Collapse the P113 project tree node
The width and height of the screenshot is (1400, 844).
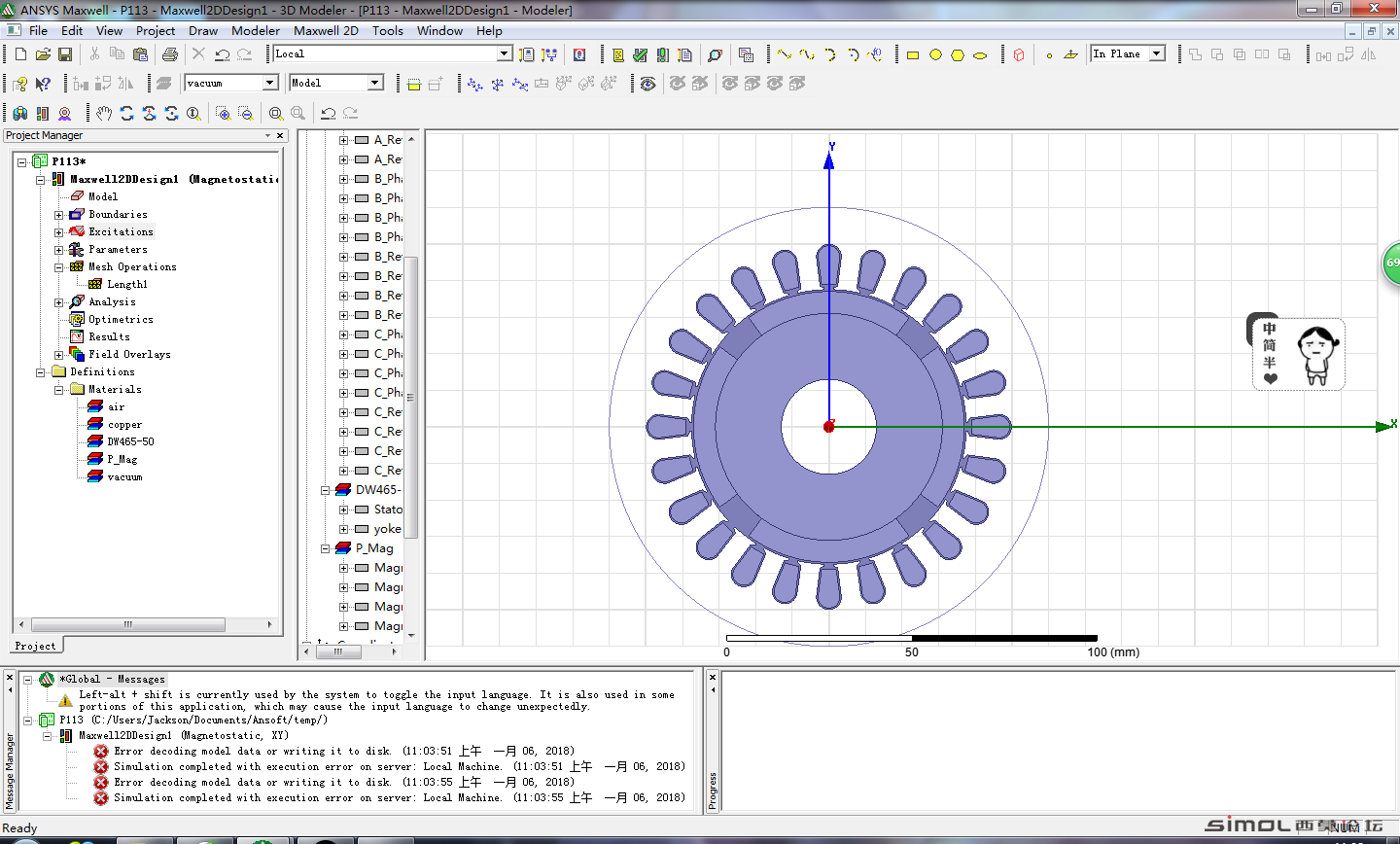[21, 161]
